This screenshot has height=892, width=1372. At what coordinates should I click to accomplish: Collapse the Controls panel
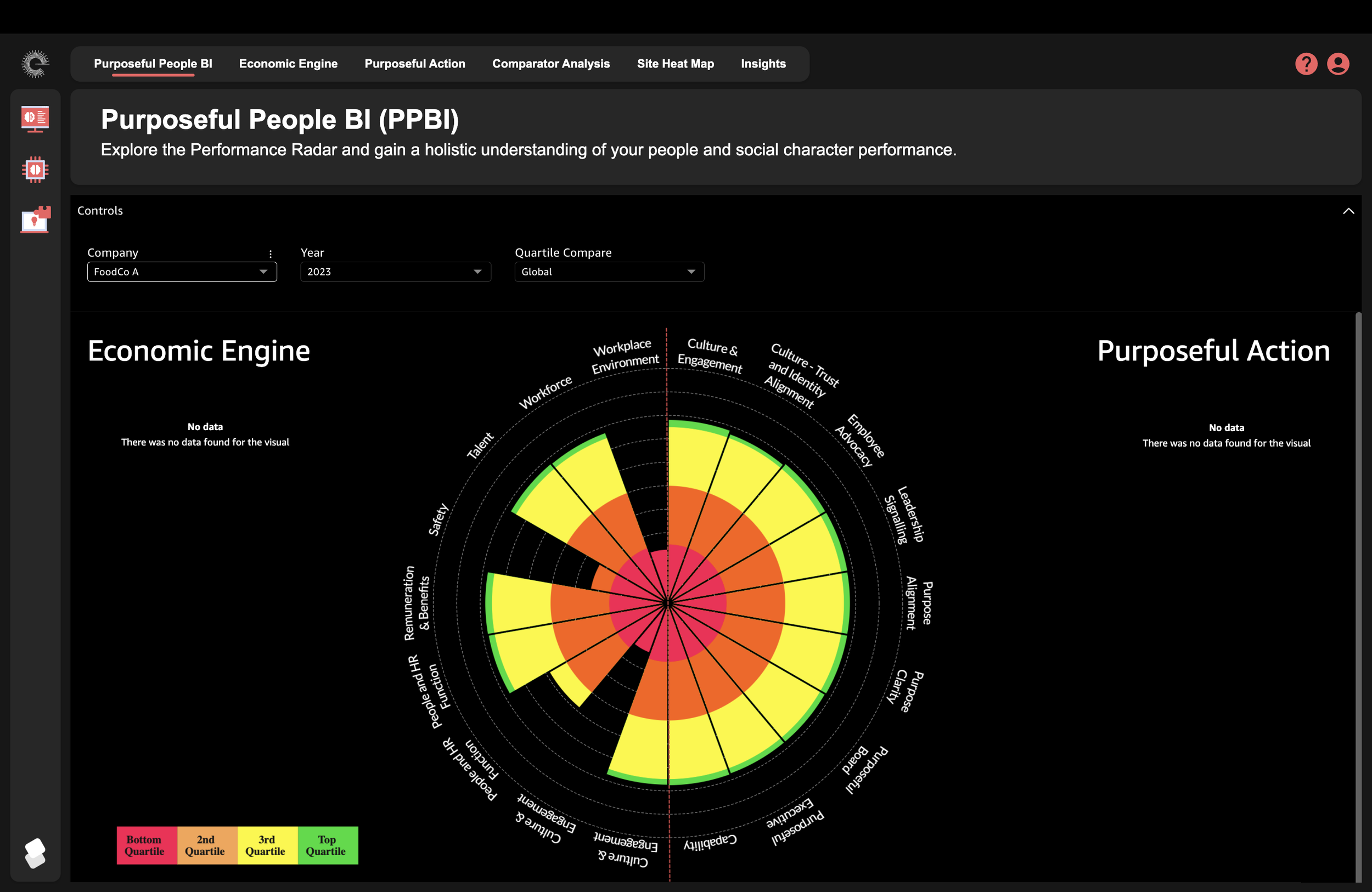[1348, 211]
